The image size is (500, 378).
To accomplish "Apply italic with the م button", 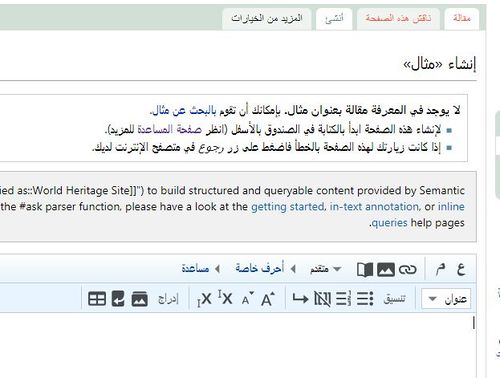I will [441, 269].
